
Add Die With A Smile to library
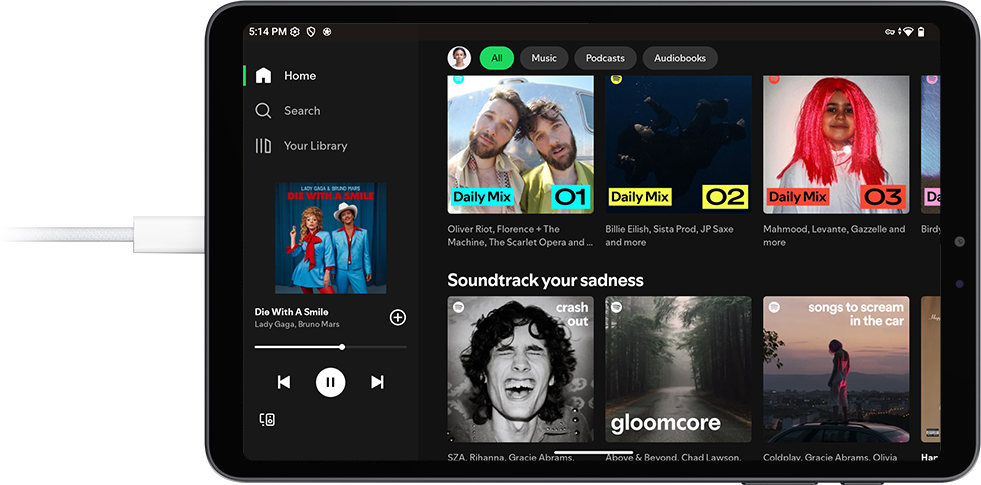pos(397,318)
